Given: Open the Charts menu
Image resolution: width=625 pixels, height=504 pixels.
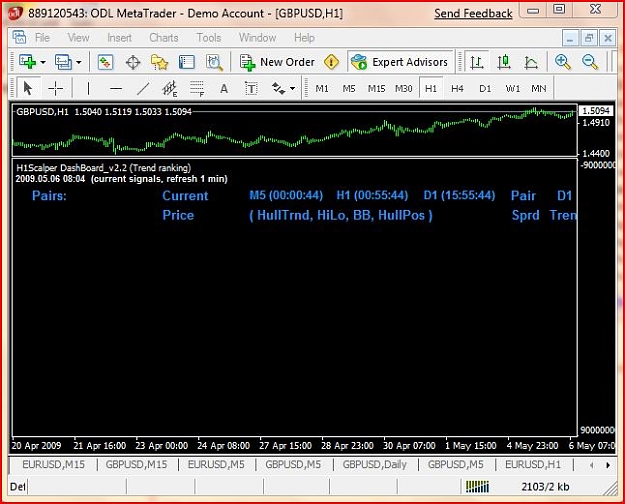Looking at the screenshot, I should [x=163, y=38].
